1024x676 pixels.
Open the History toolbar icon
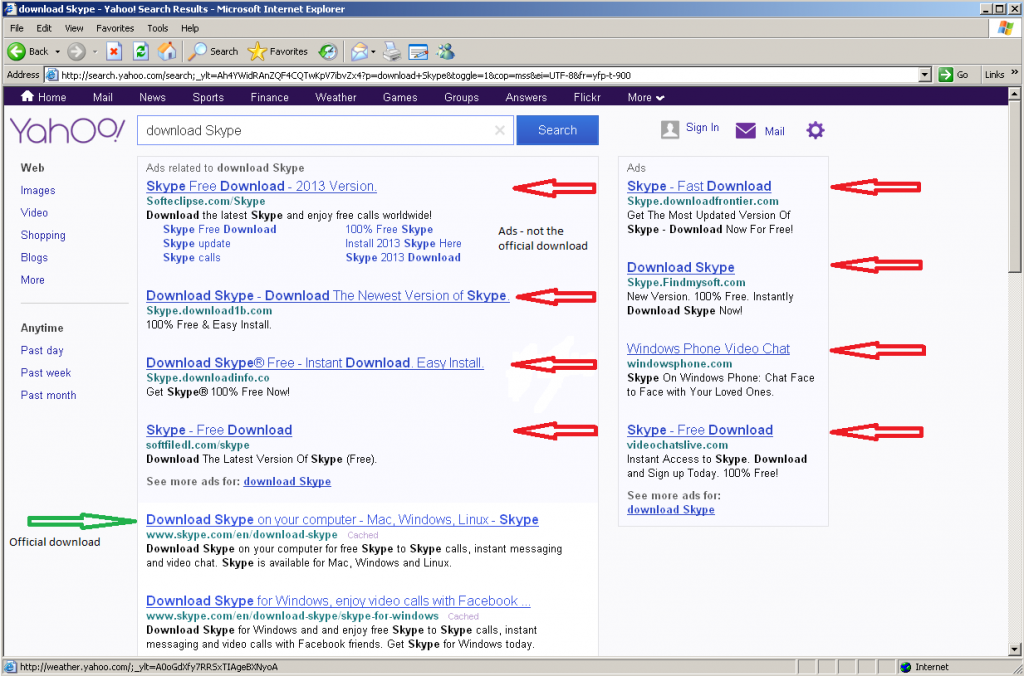328,52
